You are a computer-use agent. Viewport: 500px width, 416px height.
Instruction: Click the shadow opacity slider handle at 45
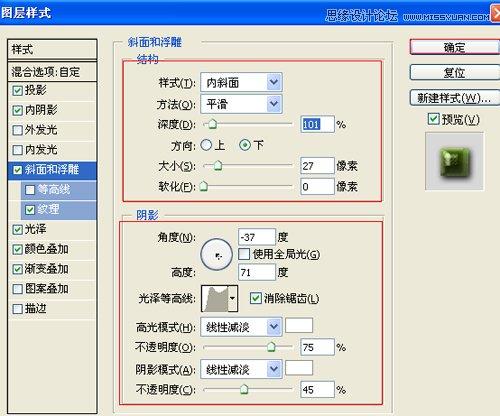(244, 389)
